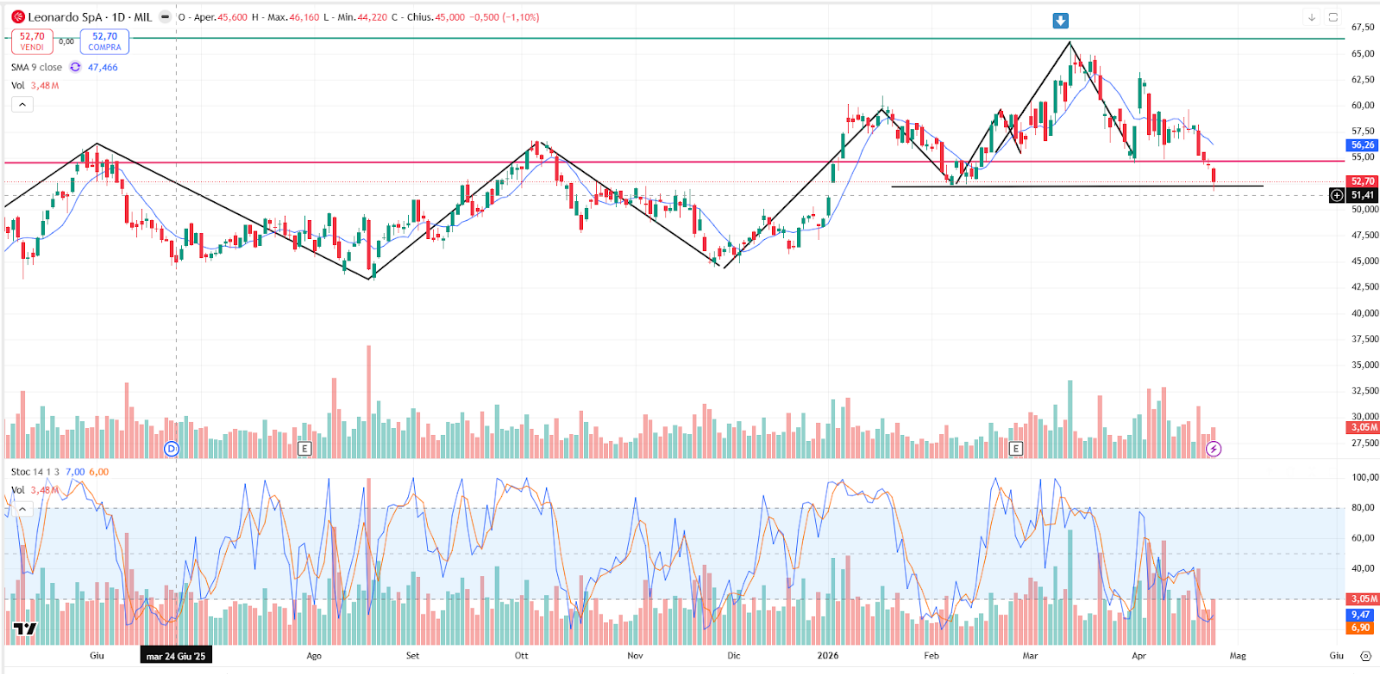This screenshot has width=1380, height=674.
Task: Click the move pane down arrow
Action: click(x=1311, y=17)
